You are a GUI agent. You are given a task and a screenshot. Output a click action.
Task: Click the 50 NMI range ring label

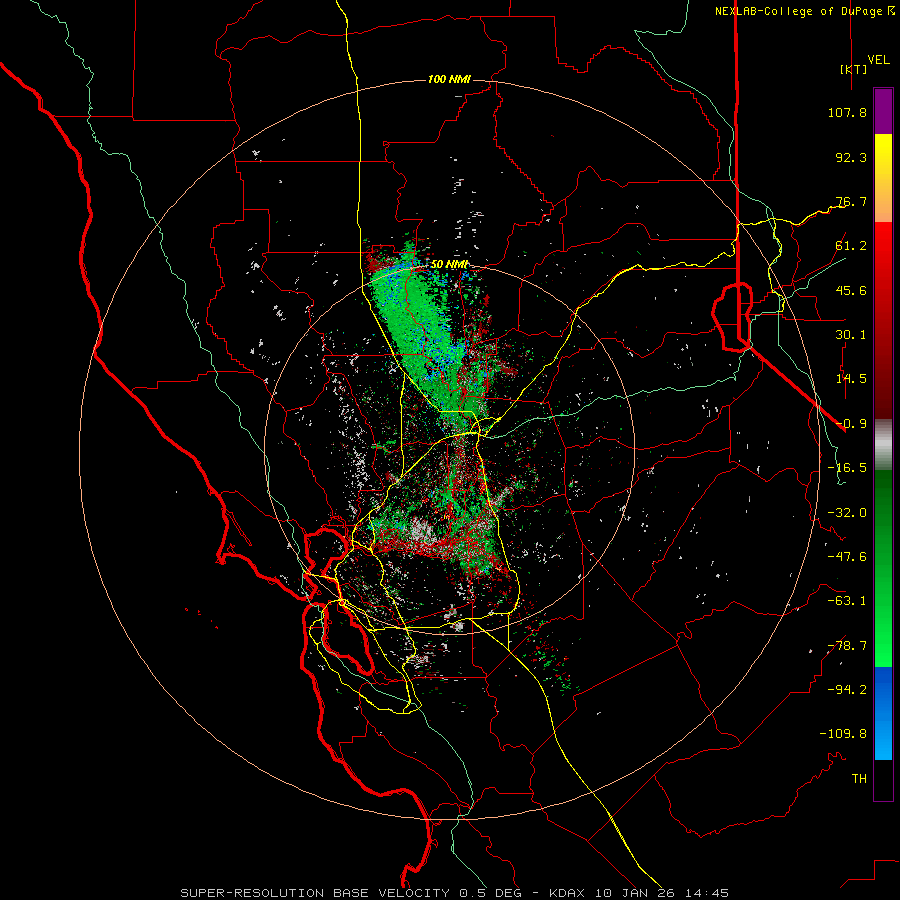pos(449,265)
